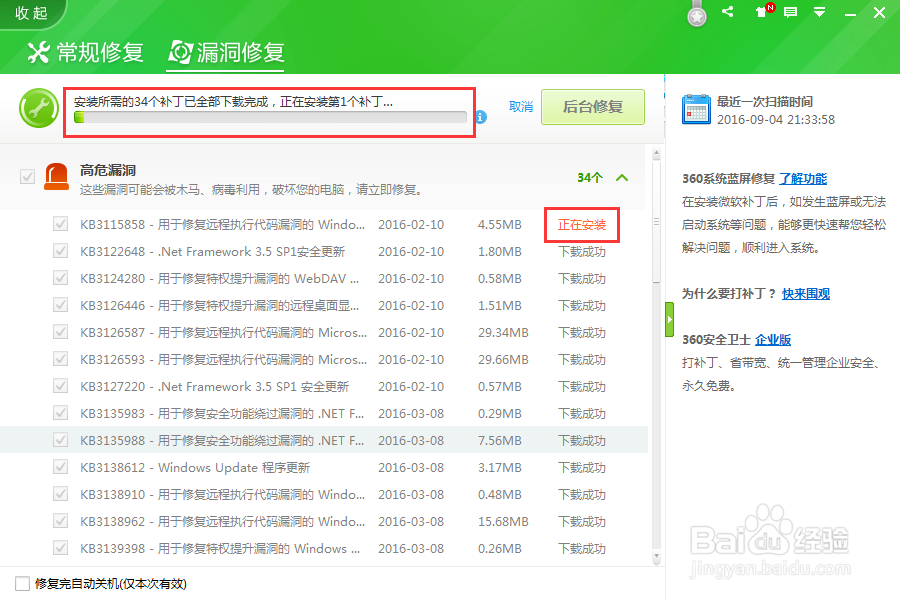Click the info icon beside the progress bar
The width and height of the screenshot is (900, 600).
click(481, 117)
